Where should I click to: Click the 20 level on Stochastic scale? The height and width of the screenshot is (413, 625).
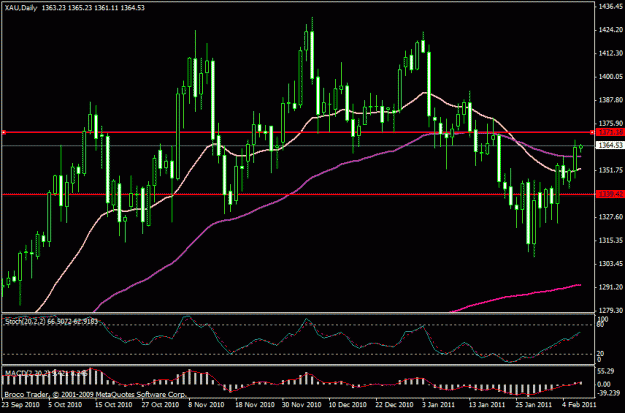tap(601, 354)
